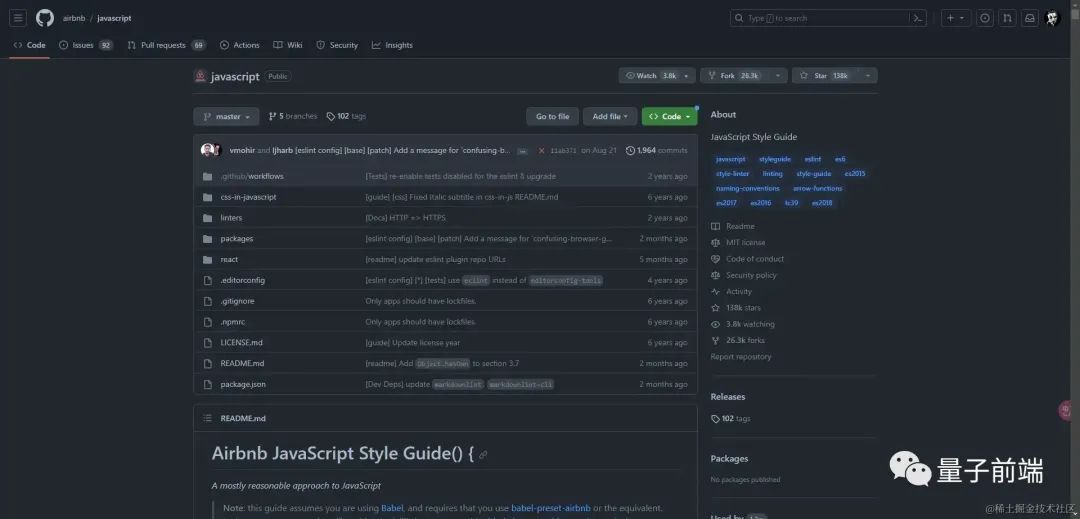Open the hamburger navigation menu
Viewport: 1080px width, 519px height.
point(18,18)
